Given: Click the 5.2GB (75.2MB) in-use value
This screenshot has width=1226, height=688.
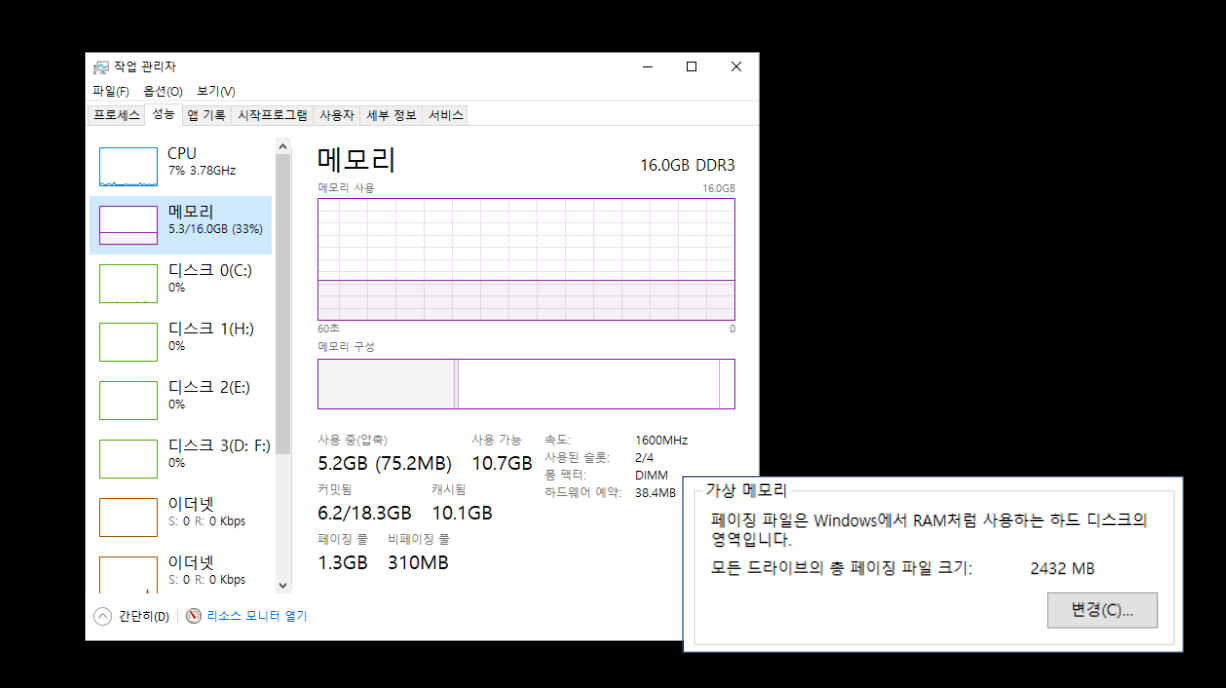Looking at the screenshot, I should (385, 463).
